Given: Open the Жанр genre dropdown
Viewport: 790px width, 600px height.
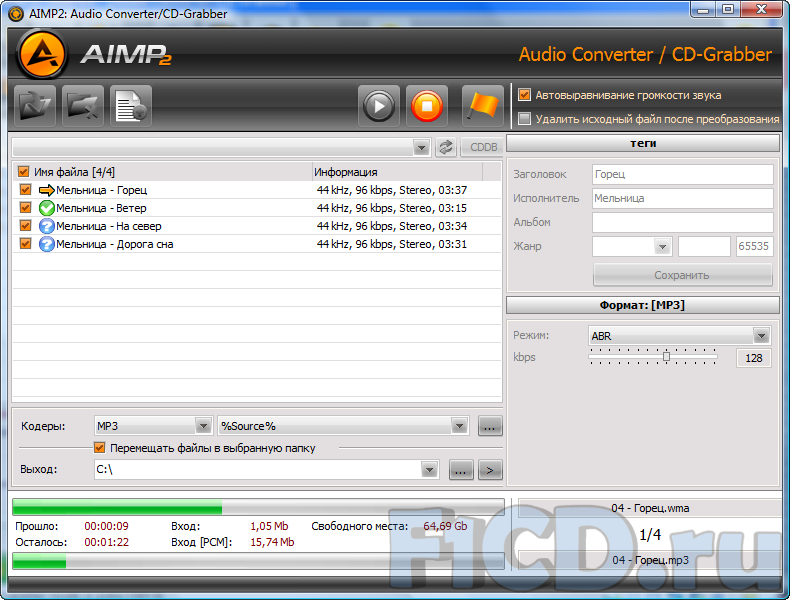Looking at the screenshot, I should click(663, 247).
